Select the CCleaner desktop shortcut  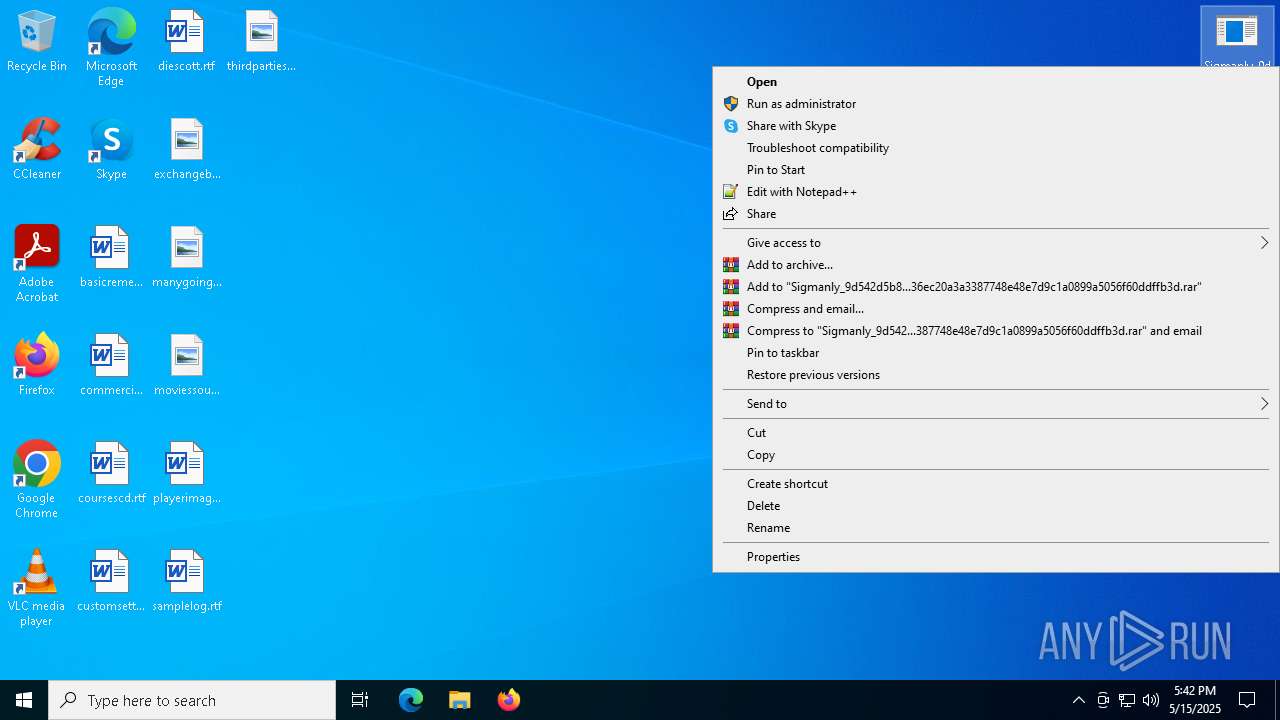click(37, 150)
